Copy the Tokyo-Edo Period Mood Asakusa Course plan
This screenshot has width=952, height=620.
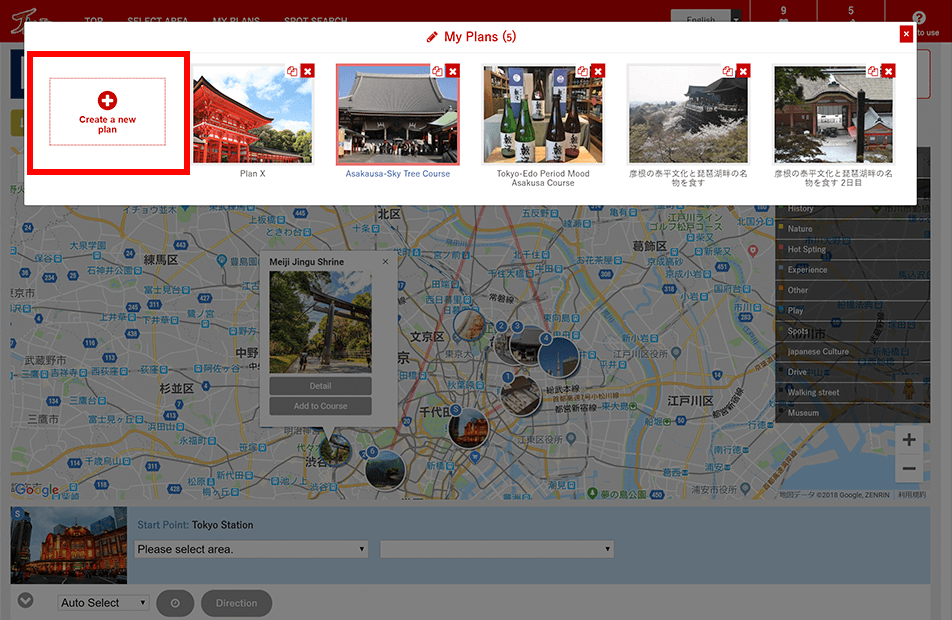[582, 71]
